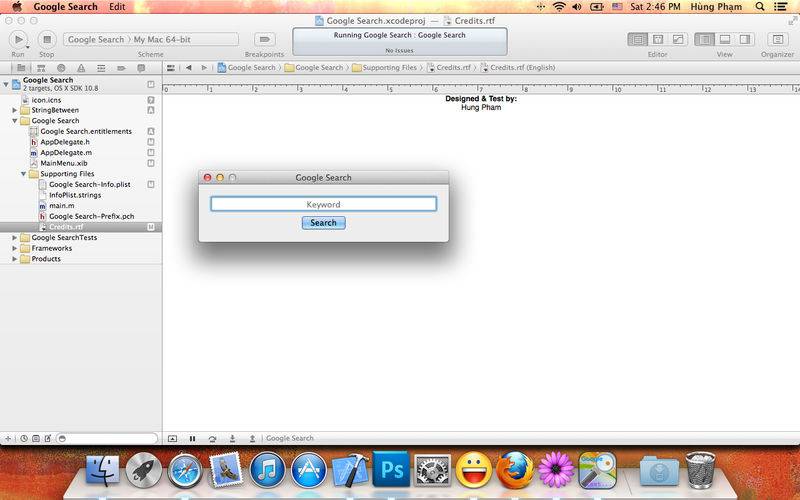The image size is (800, 500).
Task: Open main.m source file
Action: coord(61,206)
